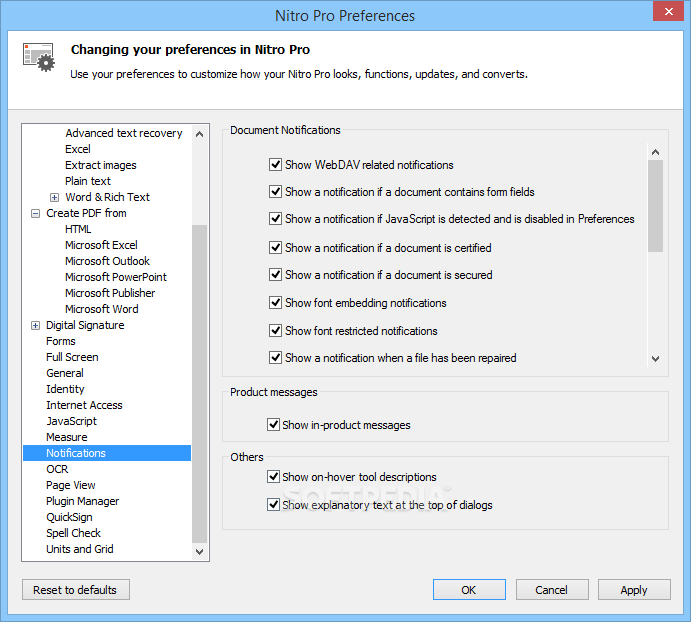Open Page View preferences
The image size is (691, 622).
pyautogui.click(x=71, y=485)
